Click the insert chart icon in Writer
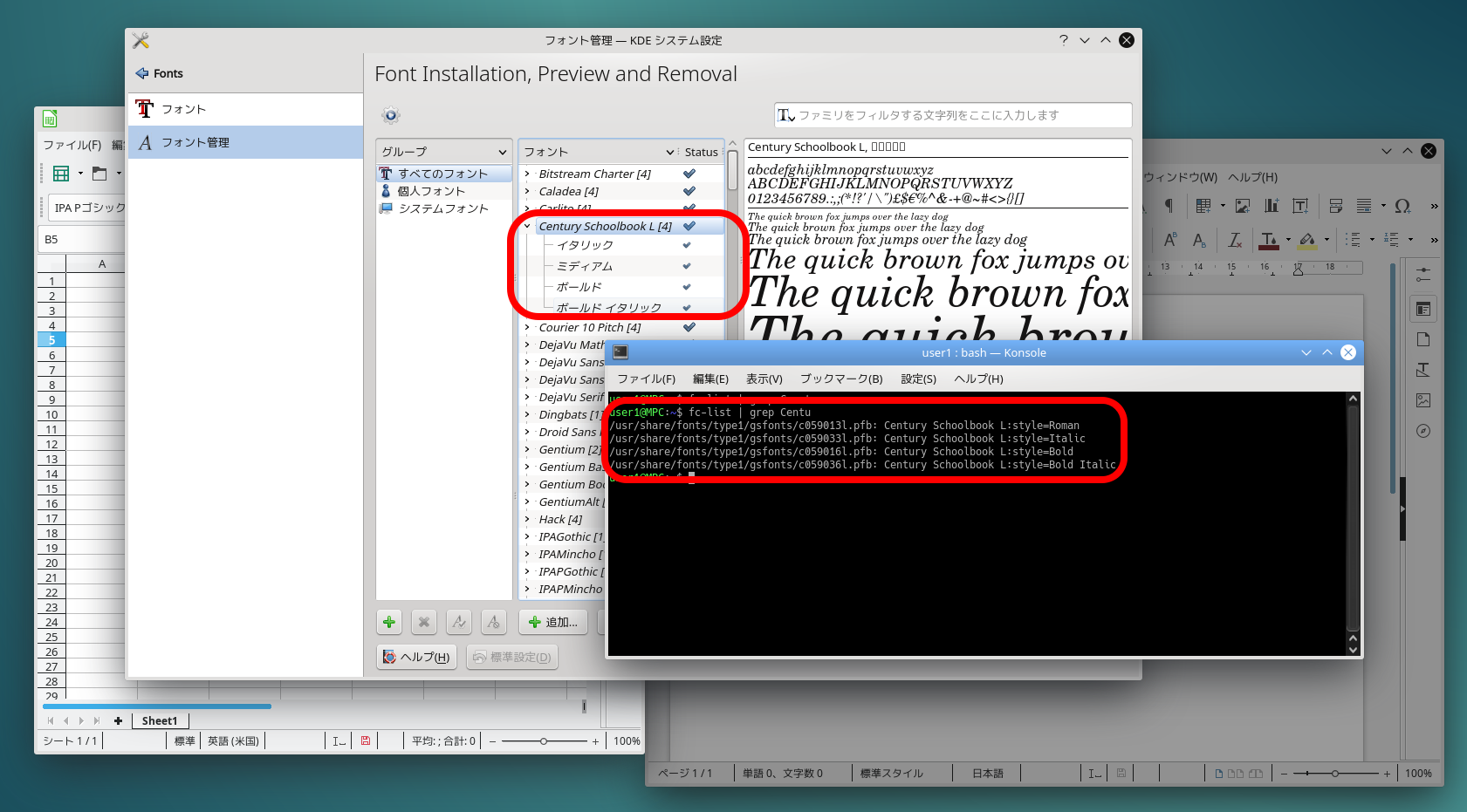Screen dimensions: 1467x812 click(x=1272, y=206)
